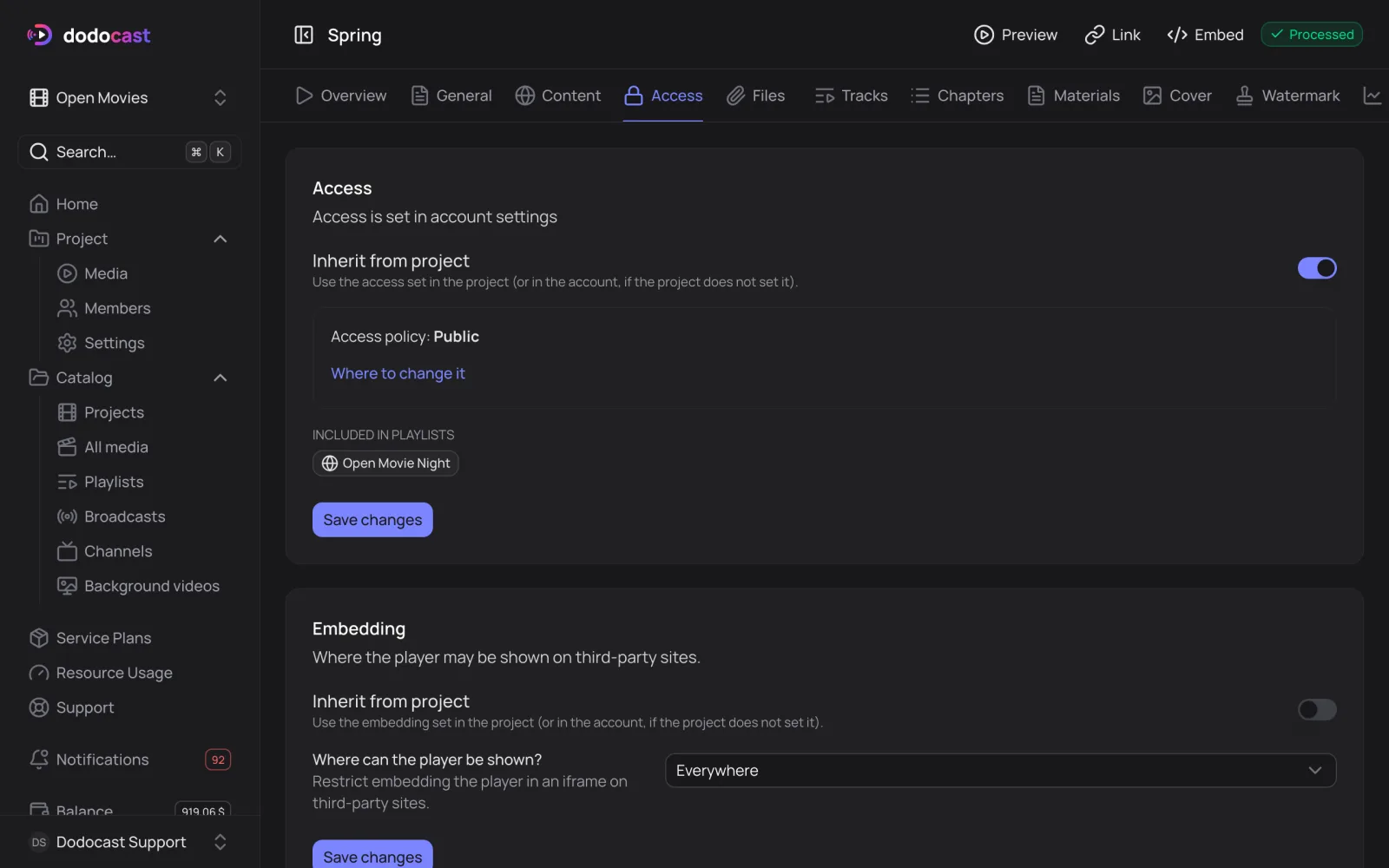Open the Overview tab

click(x=341, y=95)
